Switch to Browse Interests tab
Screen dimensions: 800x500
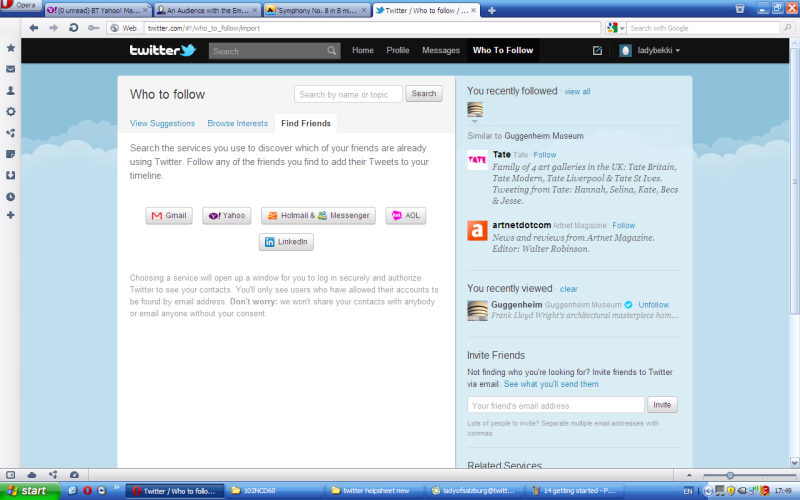(237, 123)
